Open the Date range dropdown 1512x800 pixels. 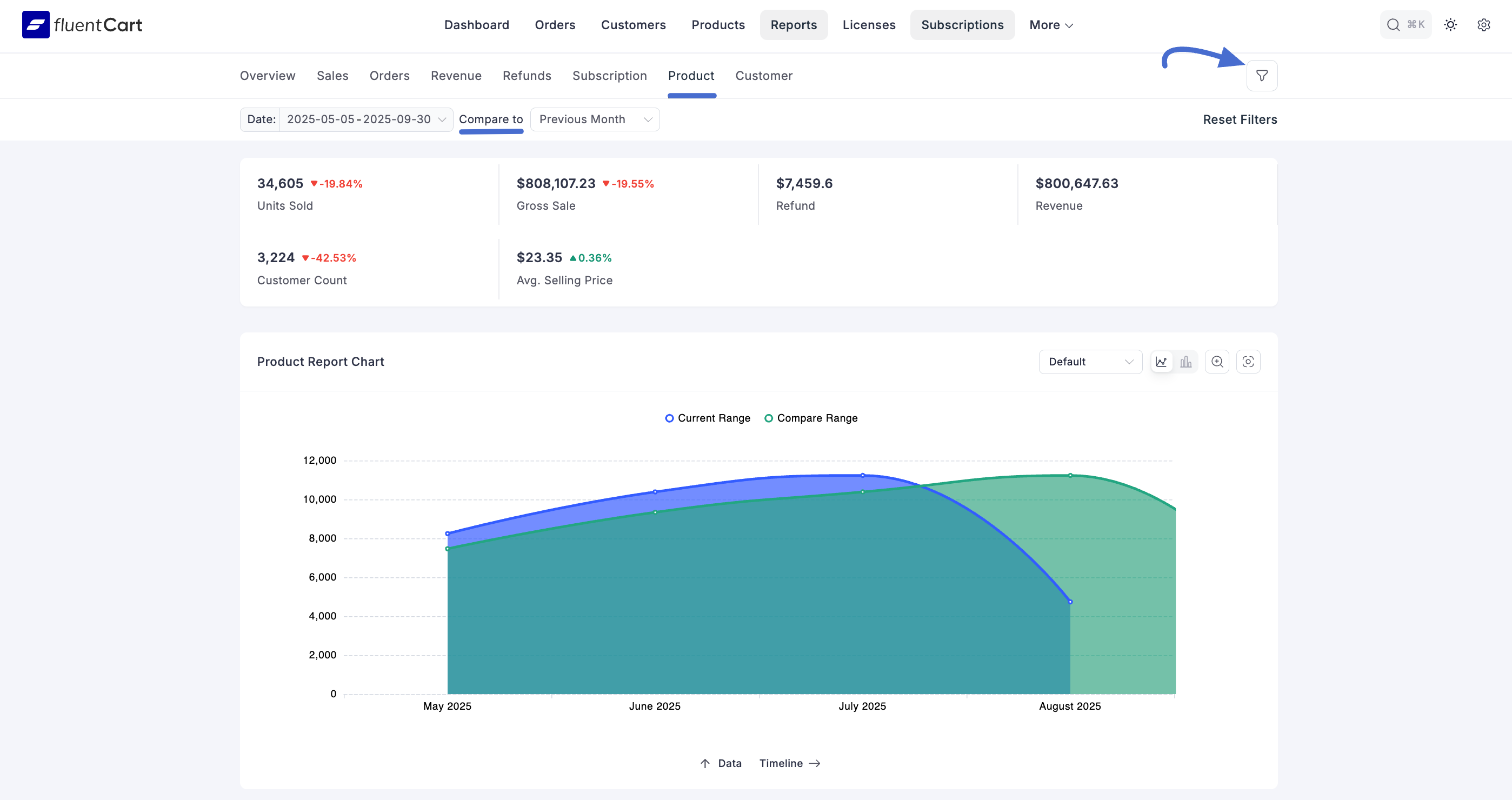[365, 119]
